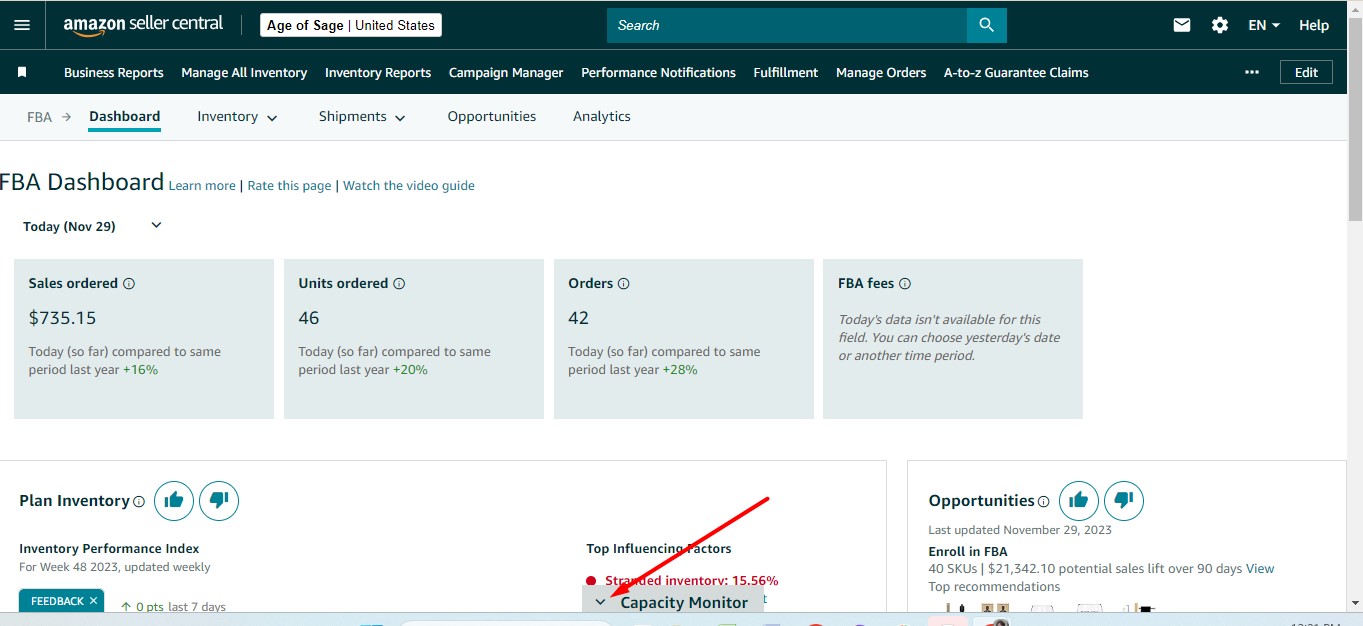Click the info icon next to Opportunities
Viewport: 1363px width, 626px height.
click(x=1044, y=501)
